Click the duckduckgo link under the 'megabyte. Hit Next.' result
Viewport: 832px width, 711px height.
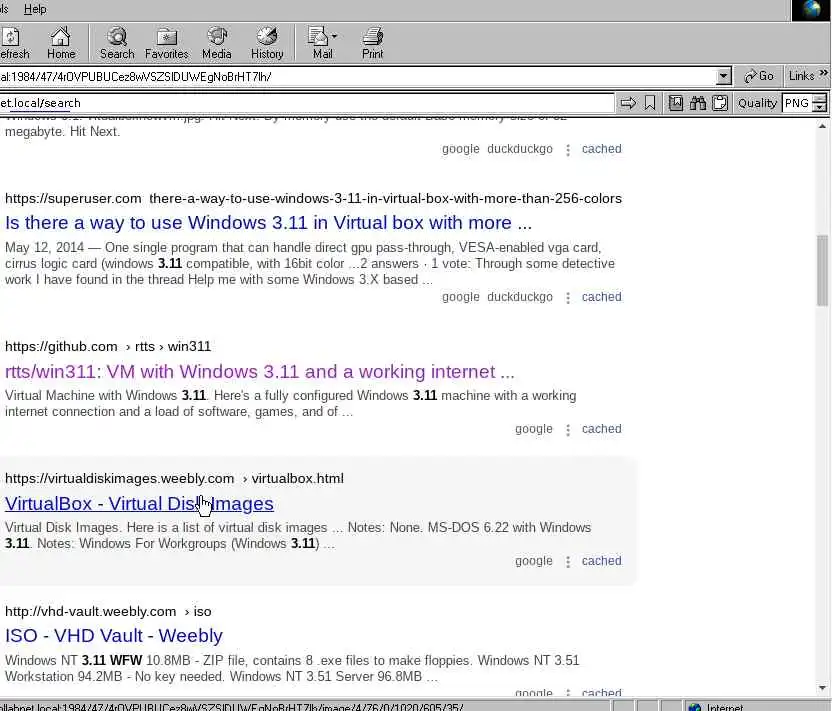click(x=520, y=149)
